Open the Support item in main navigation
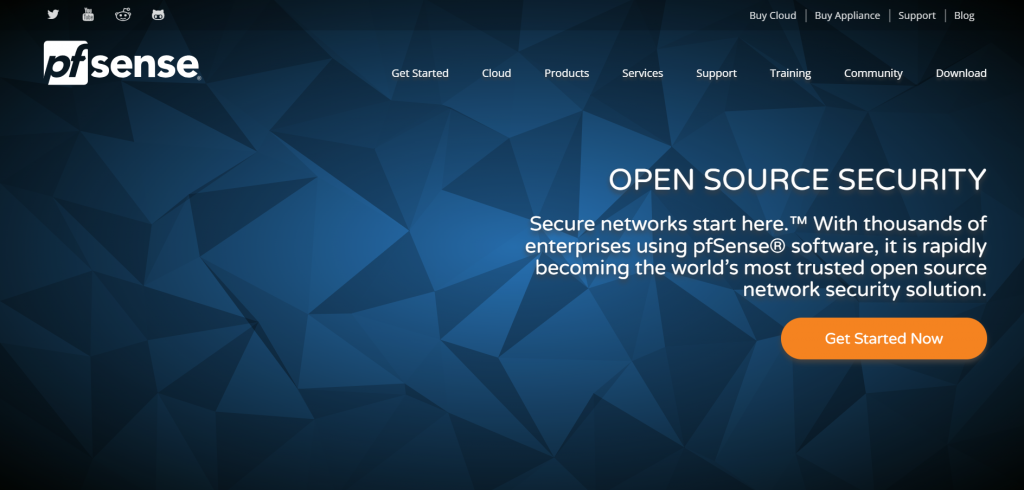The width and height of the screenshot is (1024, 490). click(x=716, y=73)
